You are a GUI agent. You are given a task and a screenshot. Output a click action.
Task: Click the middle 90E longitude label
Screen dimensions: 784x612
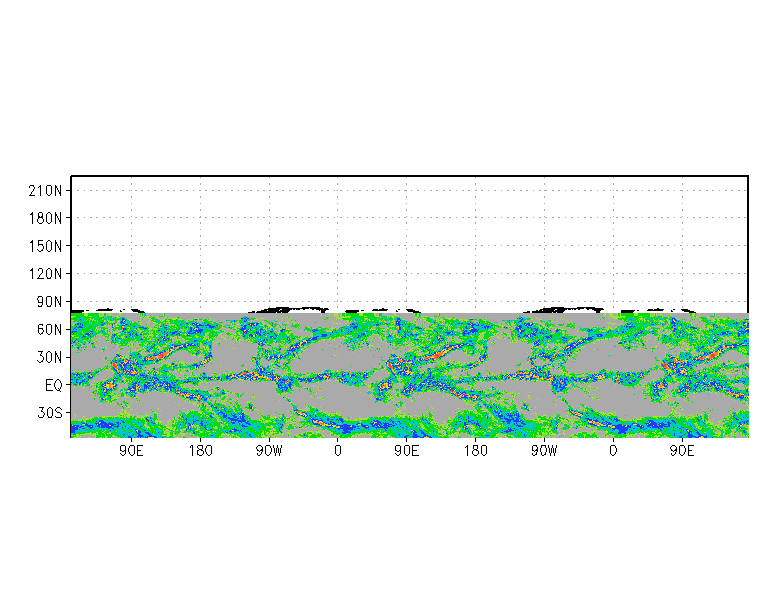point(406,451)
